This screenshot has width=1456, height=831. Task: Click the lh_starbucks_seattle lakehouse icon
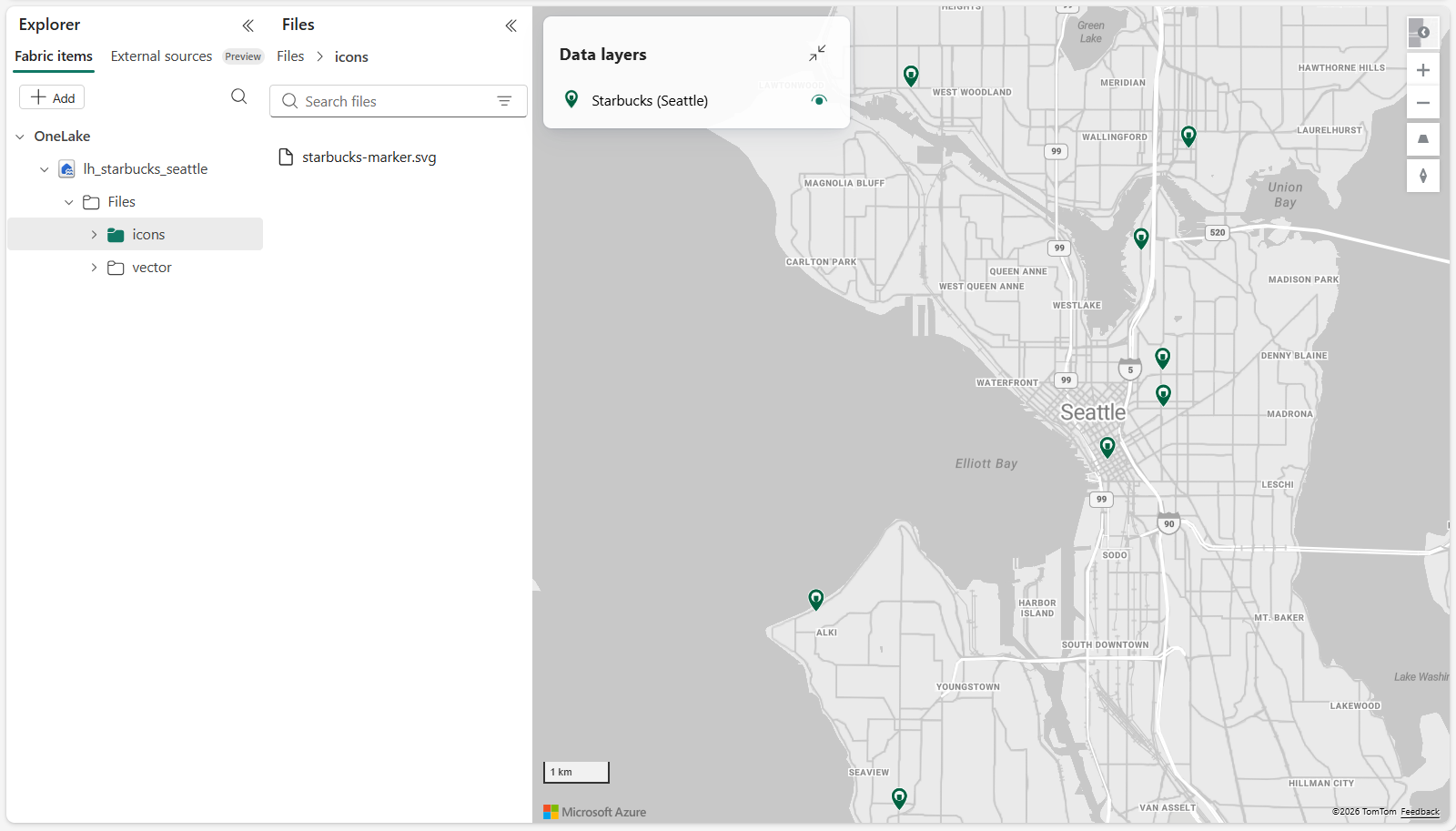[66, 169]
